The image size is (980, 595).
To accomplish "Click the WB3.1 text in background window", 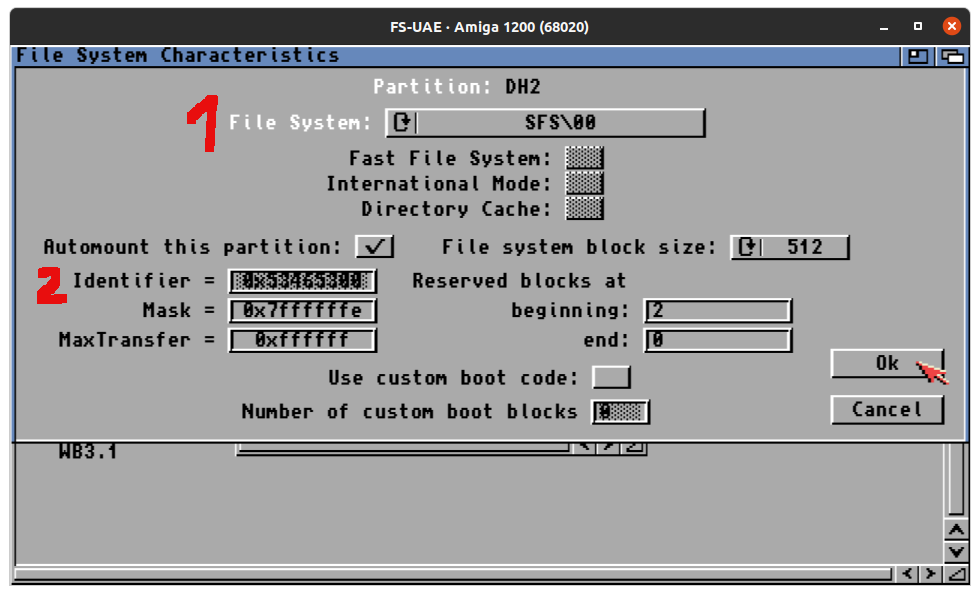I will coord(88,451).
